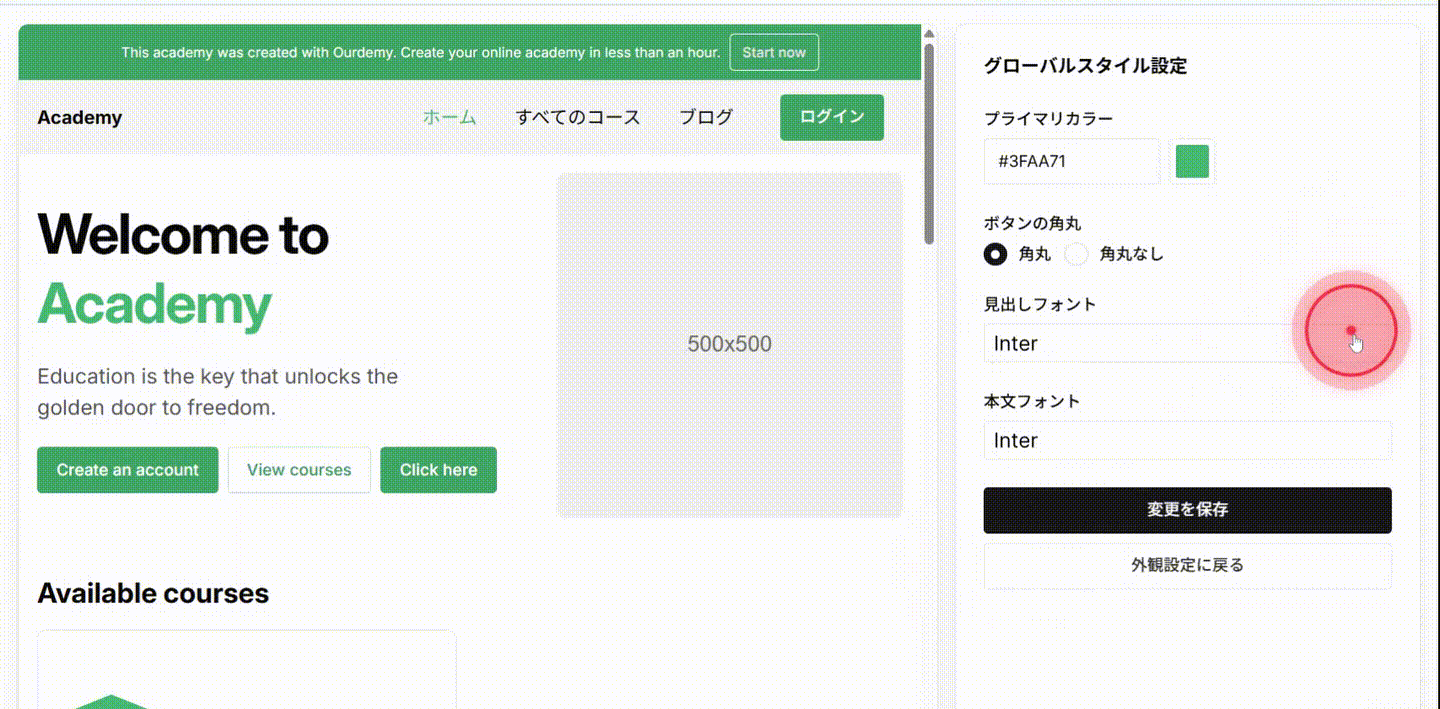Click the 変更を保存 save button

pyautogui.click(x=1187, y=510)
